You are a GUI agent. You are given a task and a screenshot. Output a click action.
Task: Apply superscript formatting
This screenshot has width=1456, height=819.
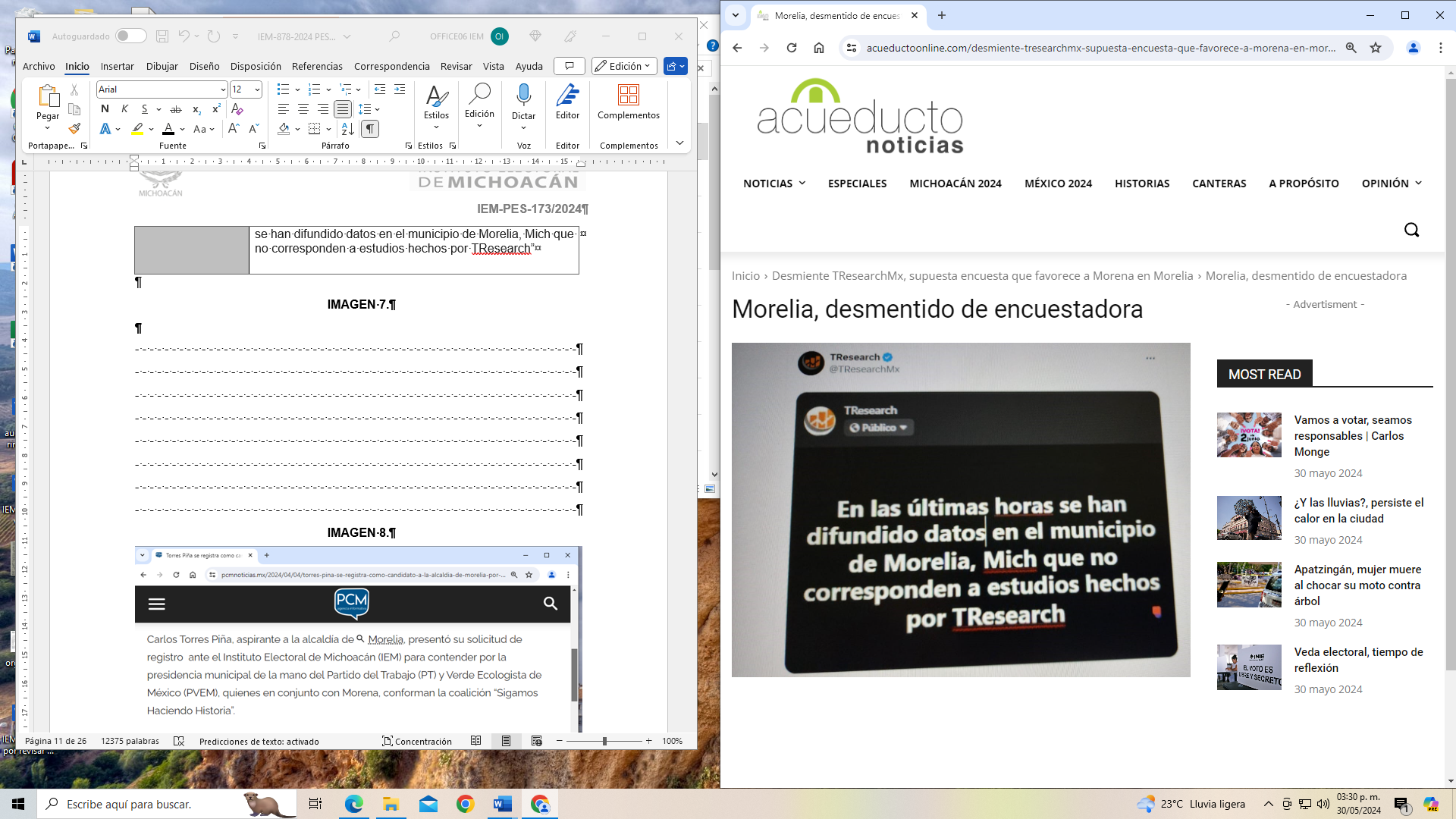click(x=216, y=109)
